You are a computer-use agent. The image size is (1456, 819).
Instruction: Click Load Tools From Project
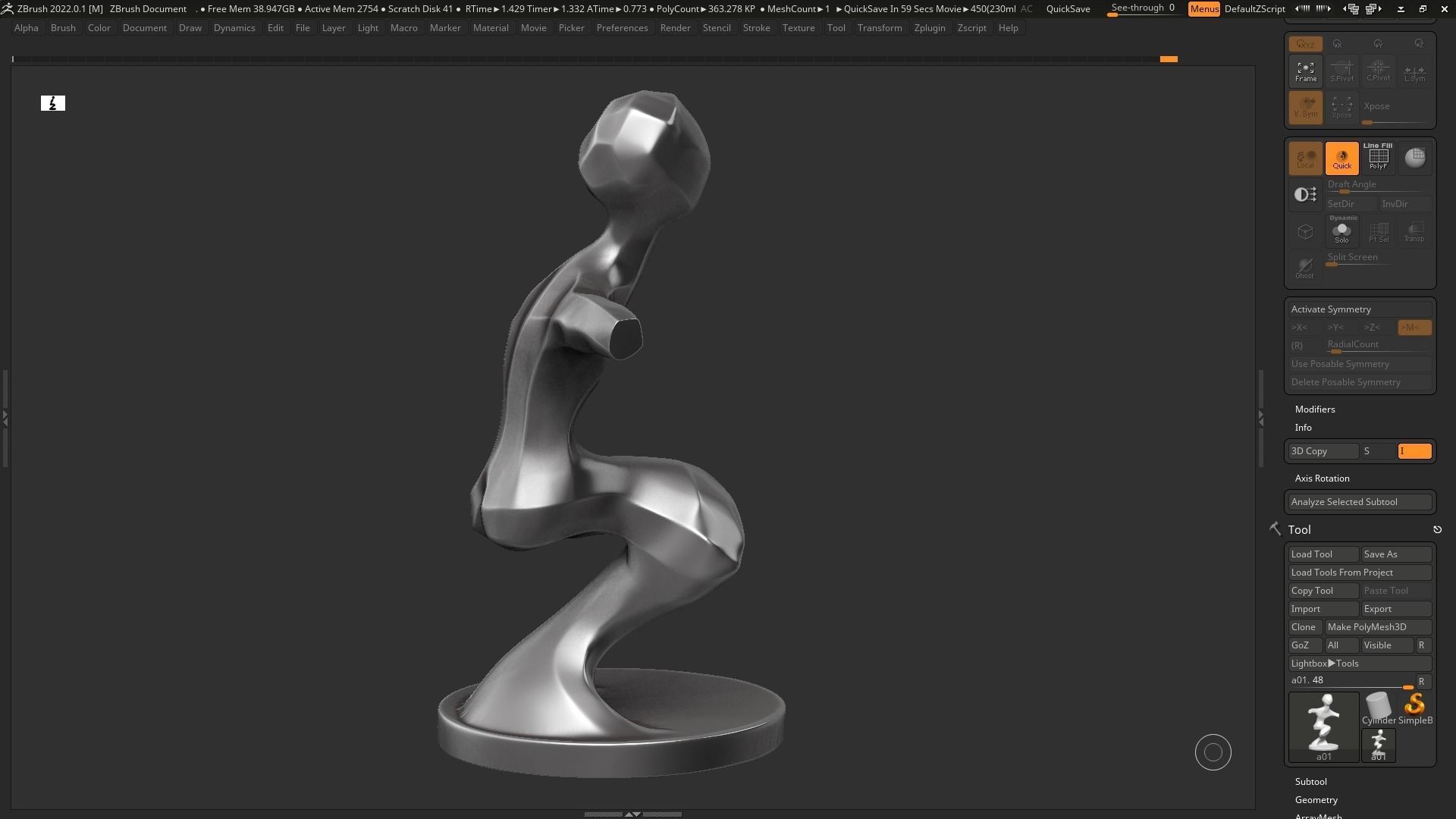1360,573
